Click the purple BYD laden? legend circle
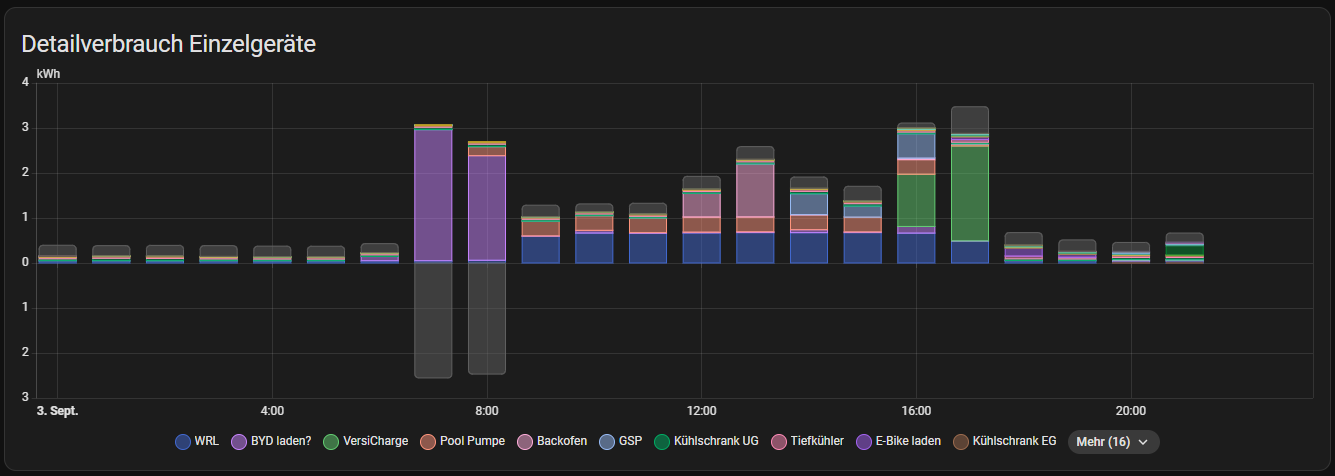This screenshot has width=1335, height=476. pos(239,441)
